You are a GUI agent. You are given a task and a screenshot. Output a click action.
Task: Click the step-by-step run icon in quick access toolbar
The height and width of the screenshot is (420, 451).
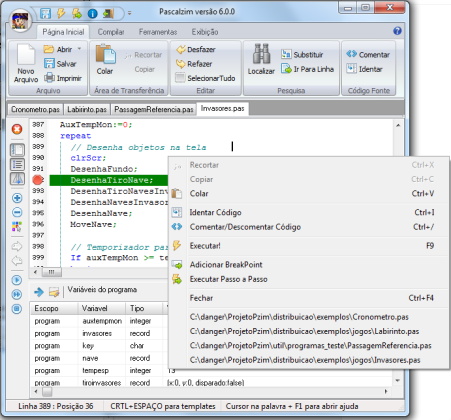coord(77,13)
